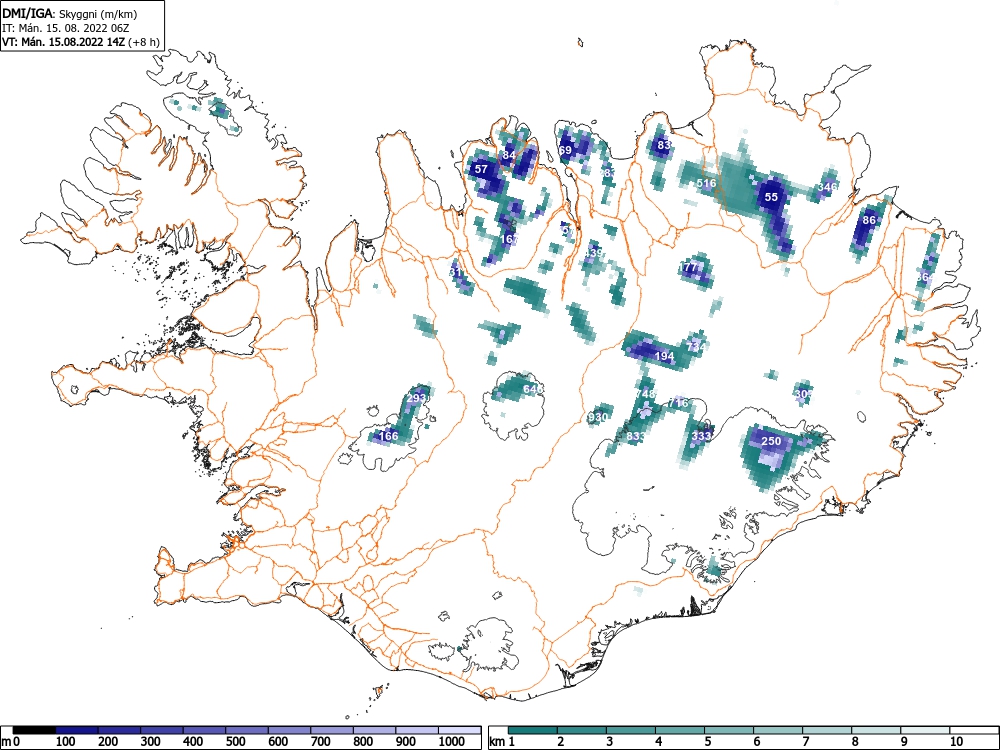Select the '748' visibility value on the map

point(646,394)
